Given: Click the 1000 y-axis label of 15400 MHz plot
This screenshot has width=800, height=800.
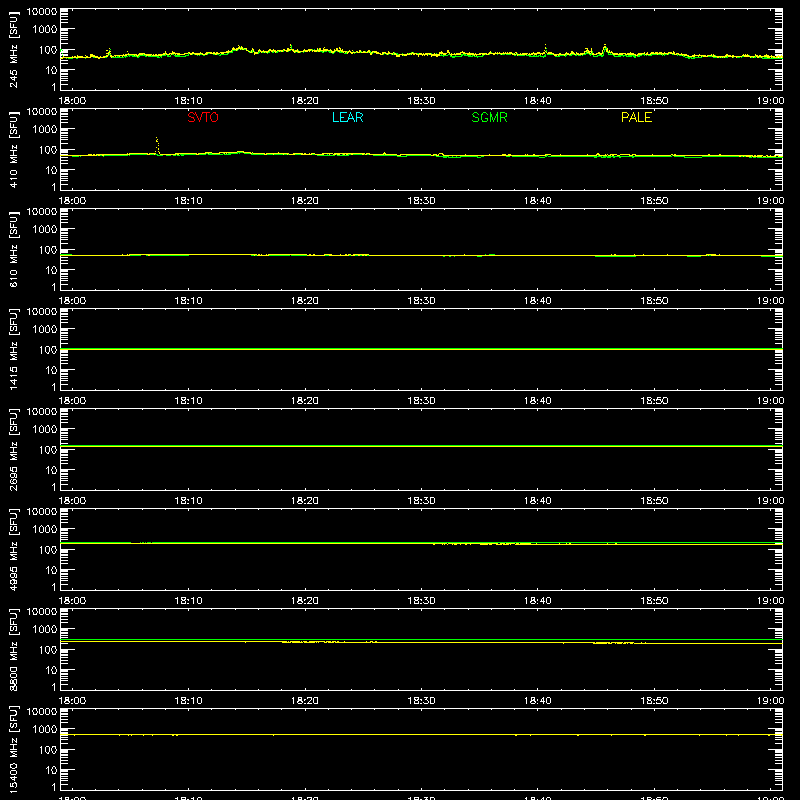Looking at the screenshot, I should click(45, 730).
